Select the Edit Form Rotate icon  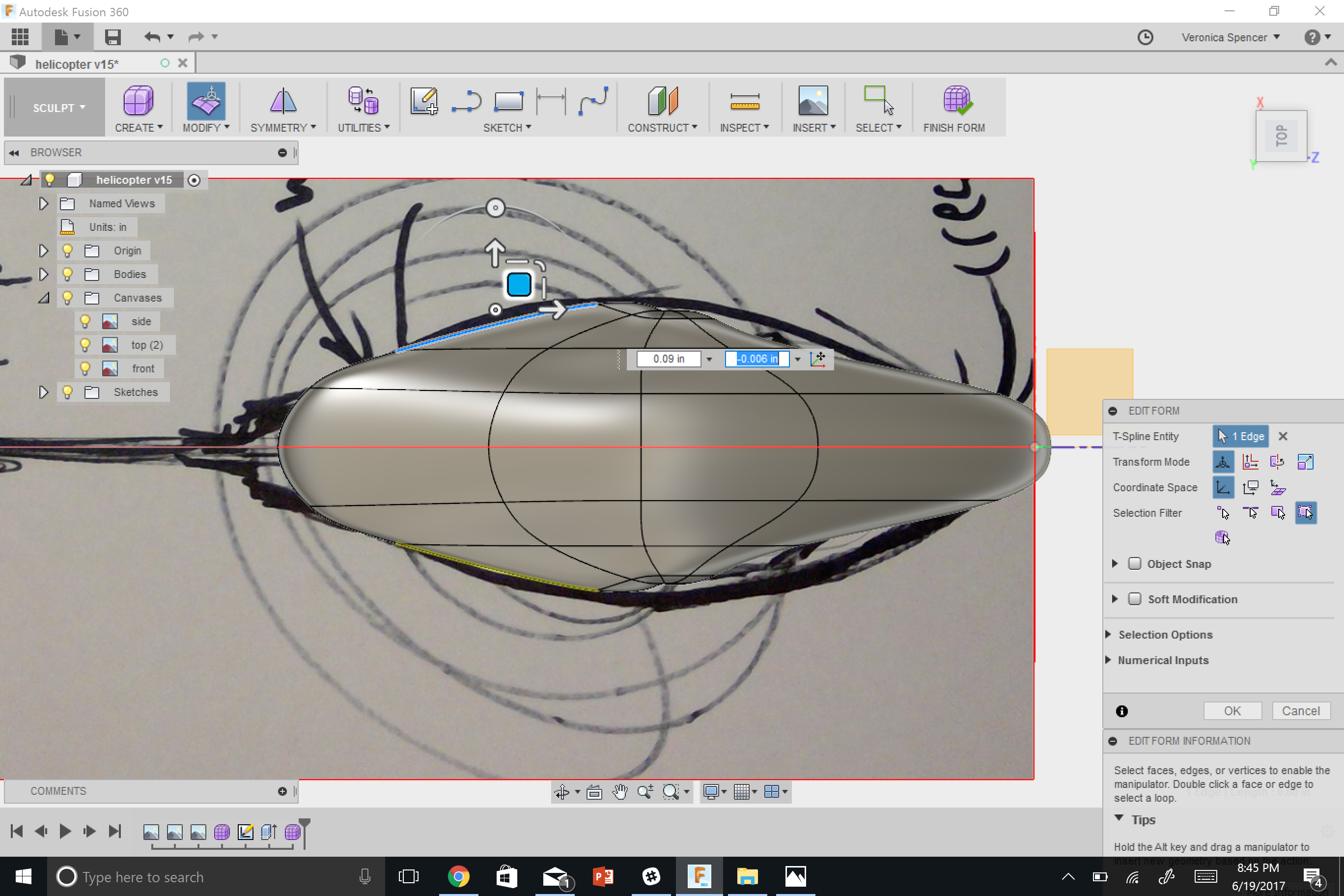(1277, 461)
